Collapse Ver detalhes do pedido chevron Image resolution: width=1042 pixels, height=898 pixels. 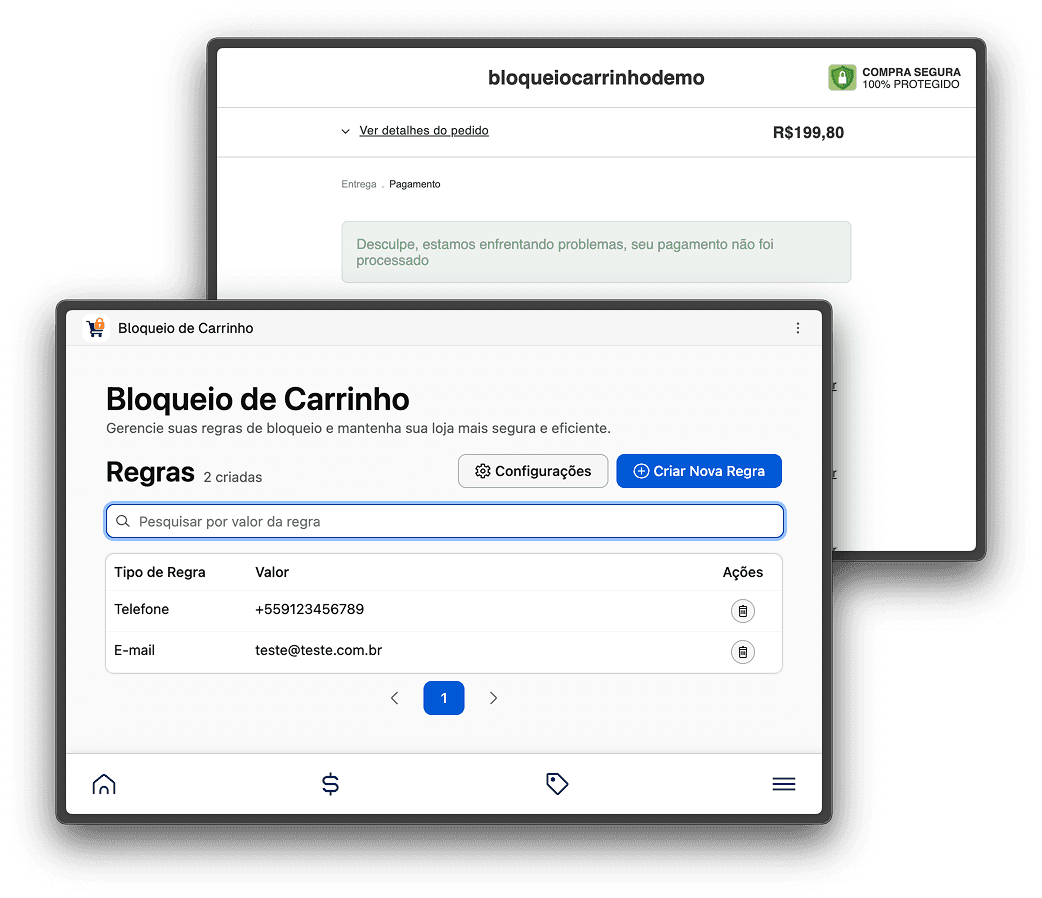tap(344, 130)
